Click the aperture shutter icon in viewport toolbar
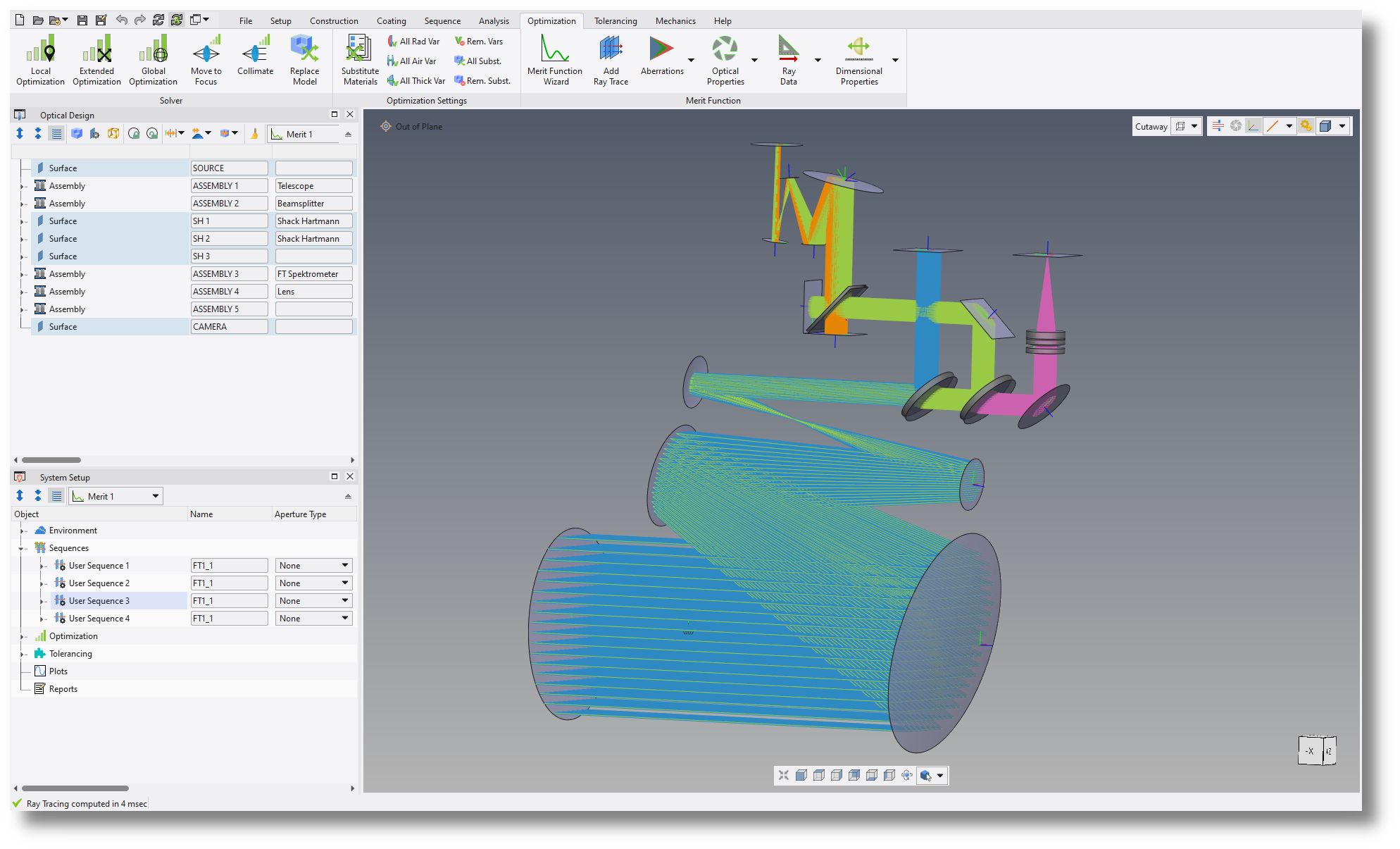1400x849 pixels. [1235, 126]
